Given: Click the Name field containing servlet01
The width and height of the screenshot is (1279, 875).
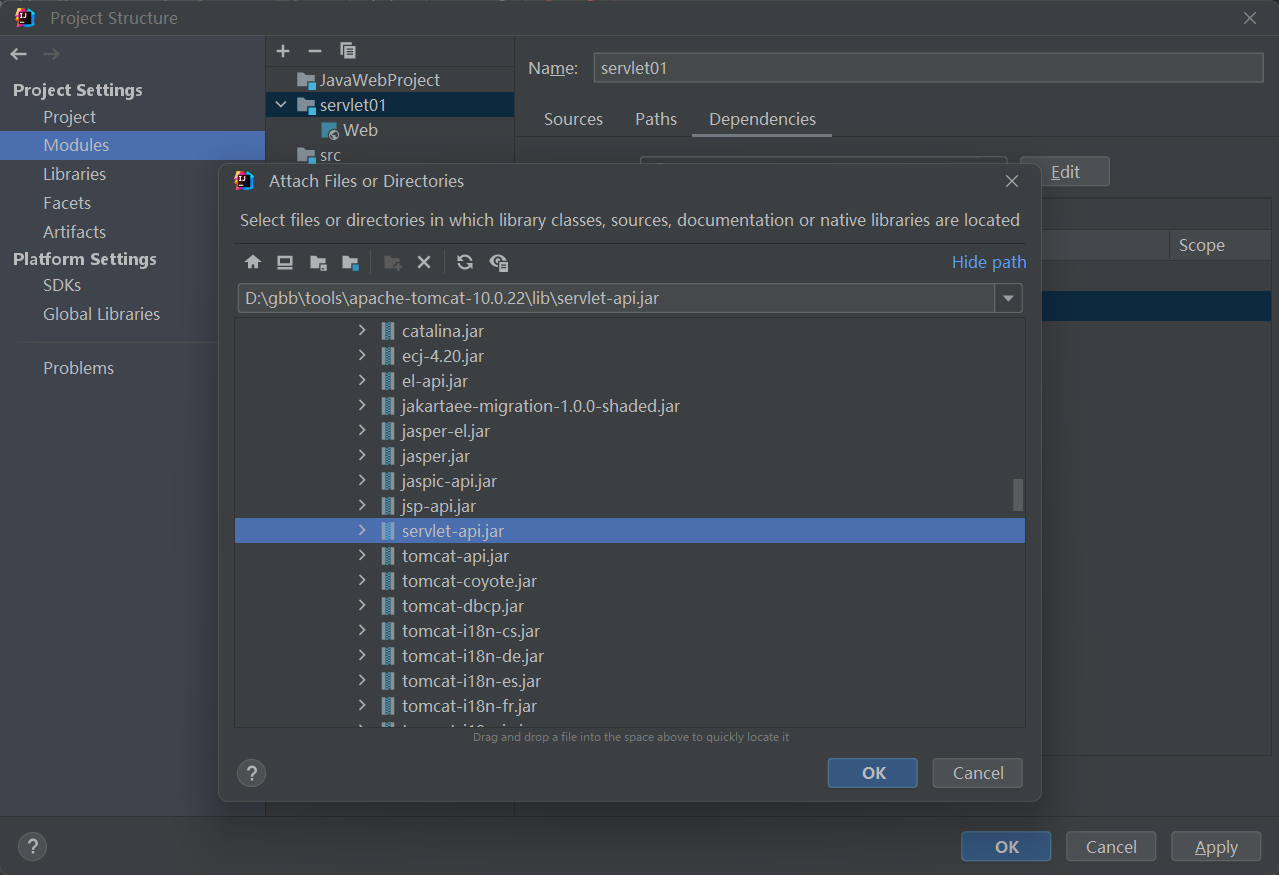Looking at the screenshot, I should (928, 68).
